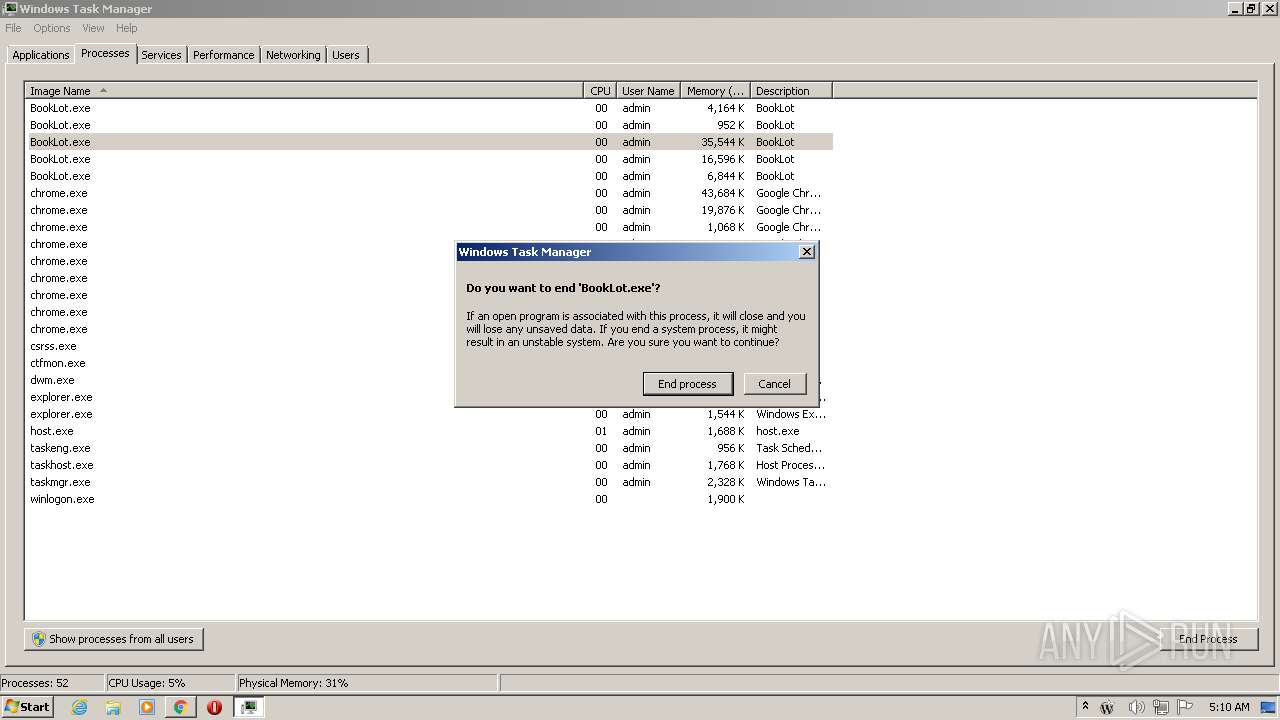The image size is (1280, 720).
Task: Select the winlogon.exe process
Action: (x=62, y=499)
